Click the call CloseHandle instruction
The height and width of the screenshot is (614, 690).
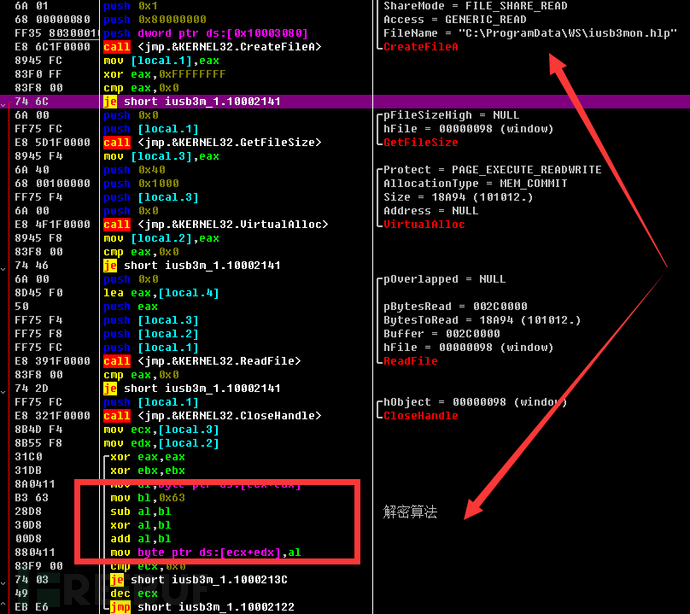[x=213, y=415]
